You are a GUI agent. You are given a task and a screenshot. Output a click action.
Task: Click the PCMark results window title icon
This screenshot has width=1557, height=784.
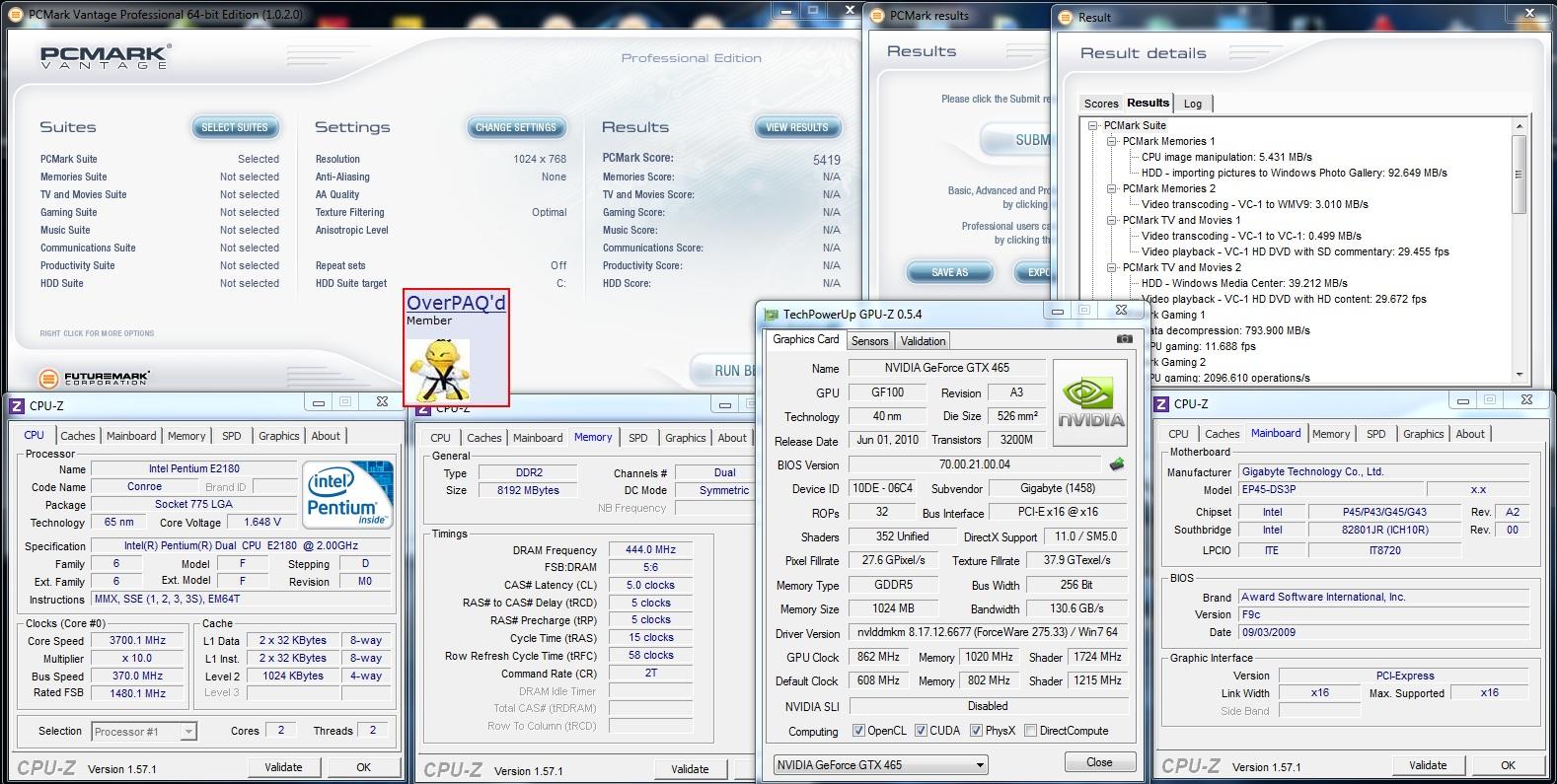pyautogui.click(x=878, y=15)
